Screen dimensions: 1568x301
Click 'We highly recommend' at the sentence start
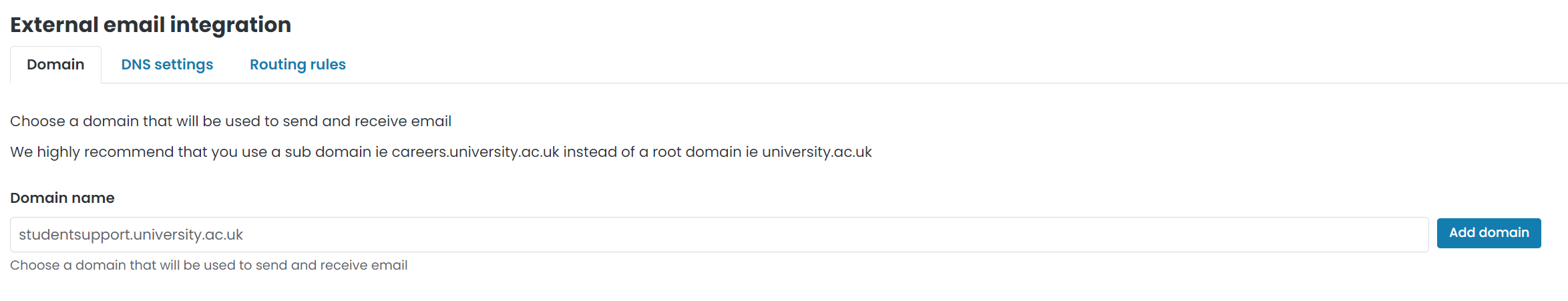tap(91, 152)
